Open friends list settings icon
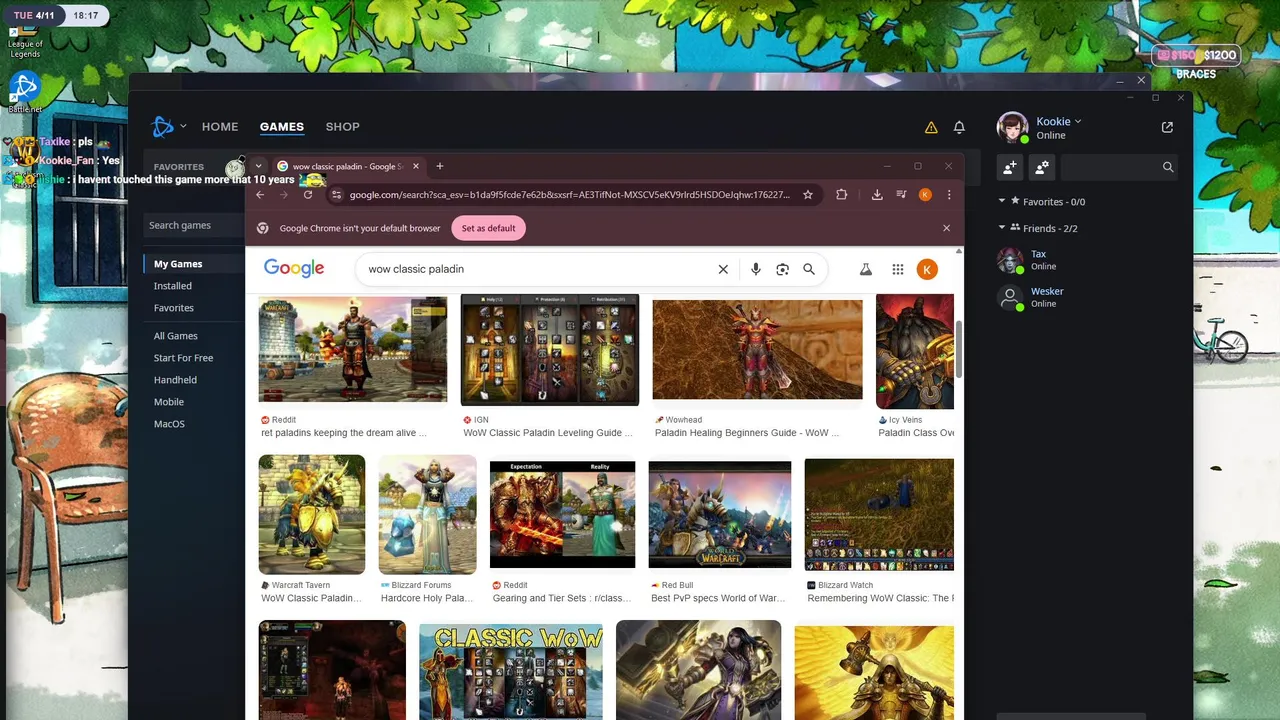Image resolution: width=1280 pixels, height=720 pixels. click(x=1042, y=167)
